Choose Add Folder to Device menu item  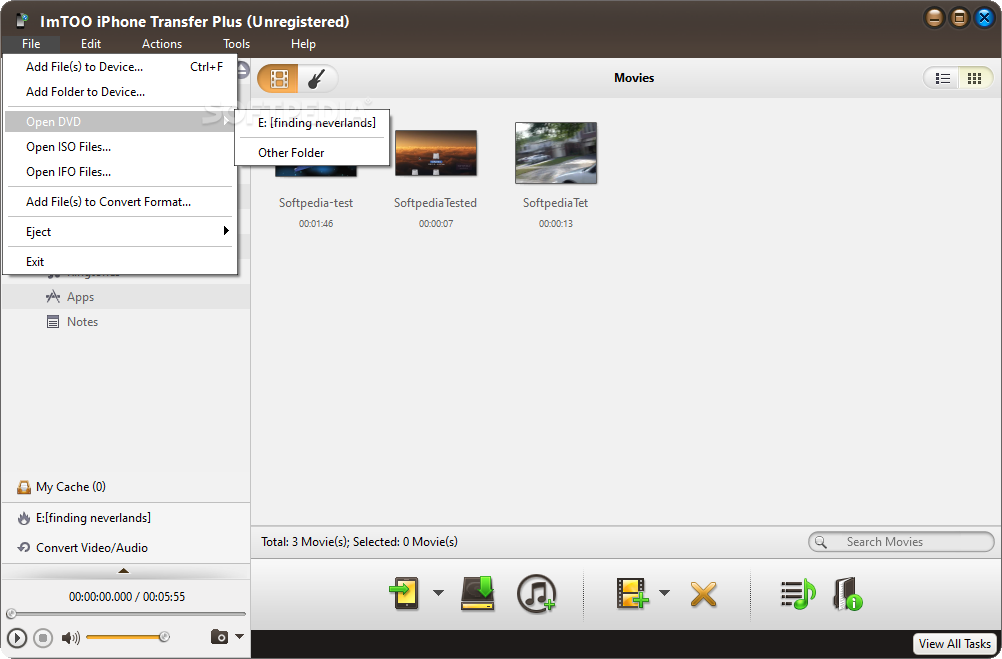coord(120,92)
